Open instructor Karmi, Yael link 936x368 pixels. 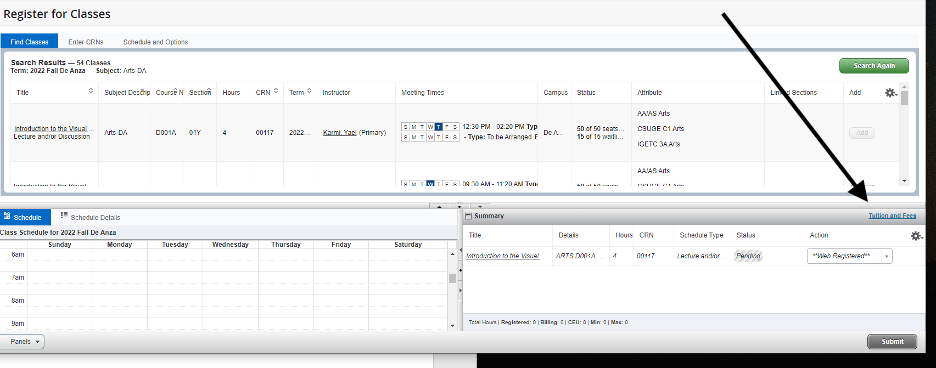tap(339, 133)
